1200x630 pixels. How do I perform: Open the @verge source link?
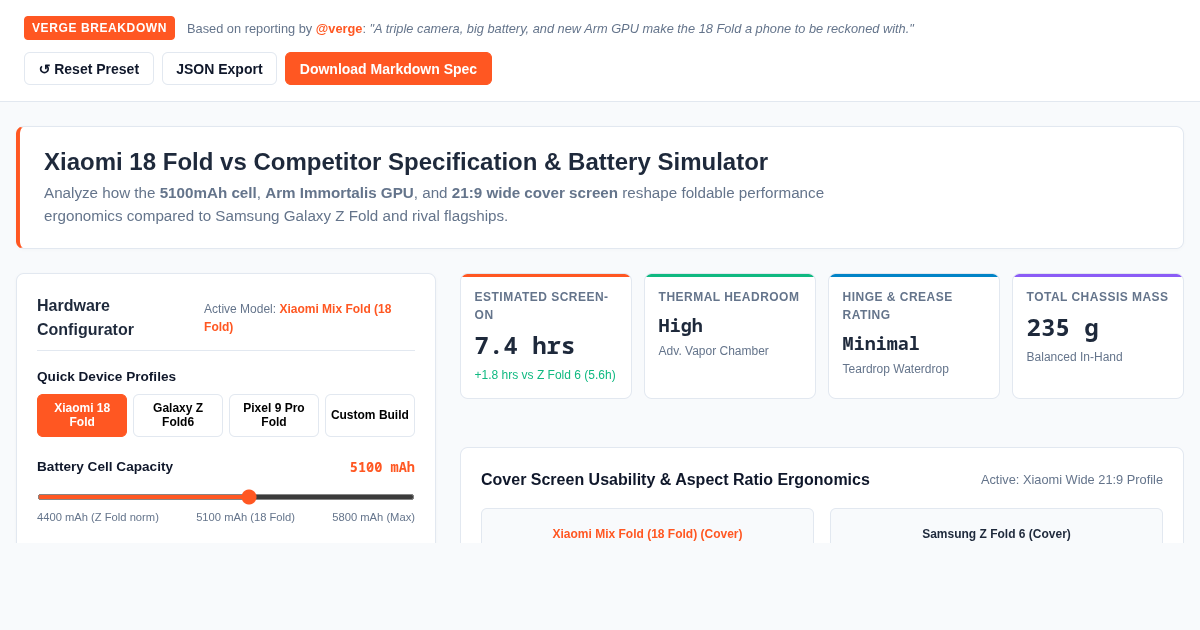(x=339, y=29)
